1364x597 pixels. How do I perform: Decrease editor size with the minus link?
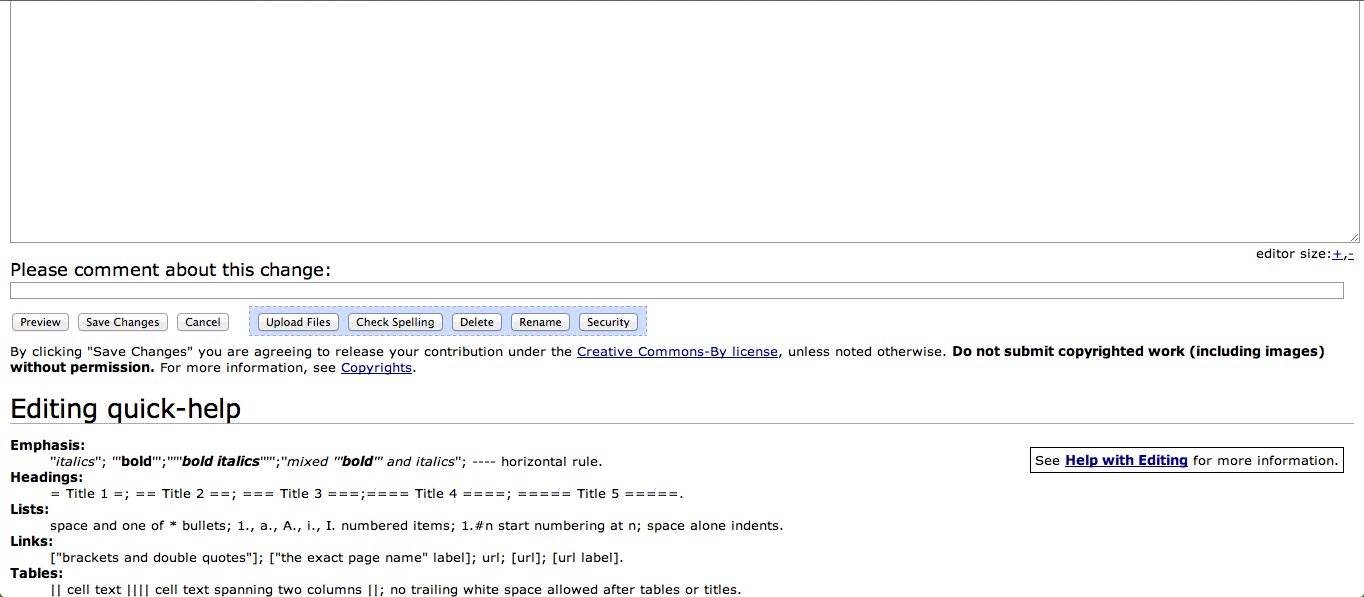click(x=1350, y=254)
